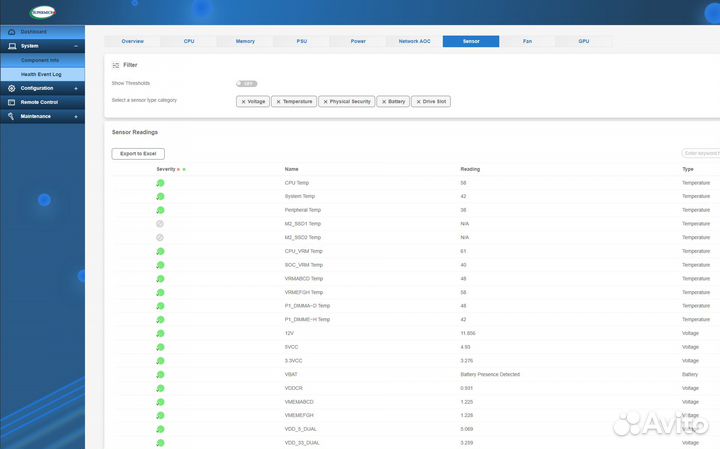Switch to the Network AOC tab
The width and height of the screenshot is (720, 449).
coord(414,41)
